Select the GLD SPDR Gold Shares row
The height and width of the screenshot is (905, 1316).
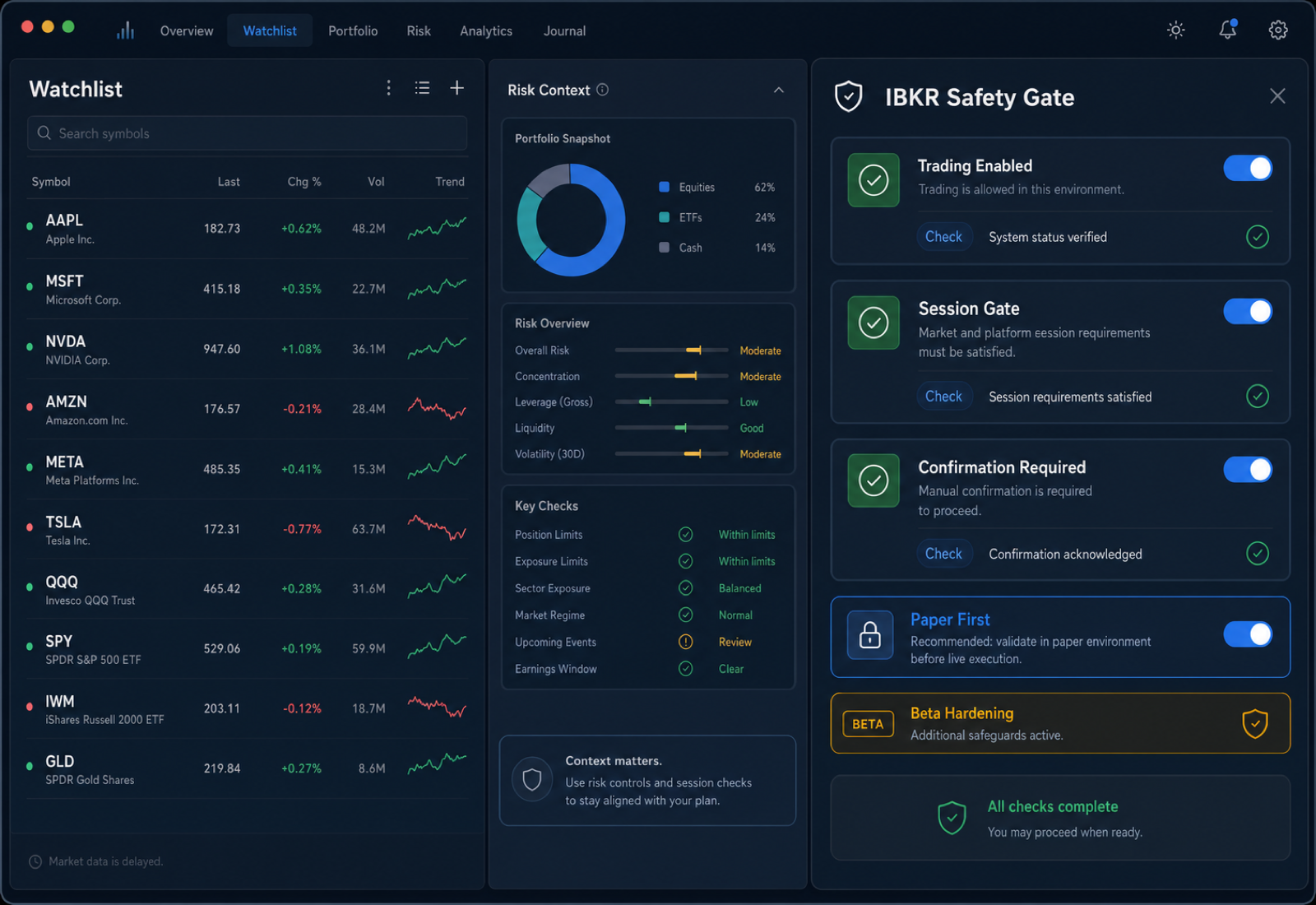247,769
